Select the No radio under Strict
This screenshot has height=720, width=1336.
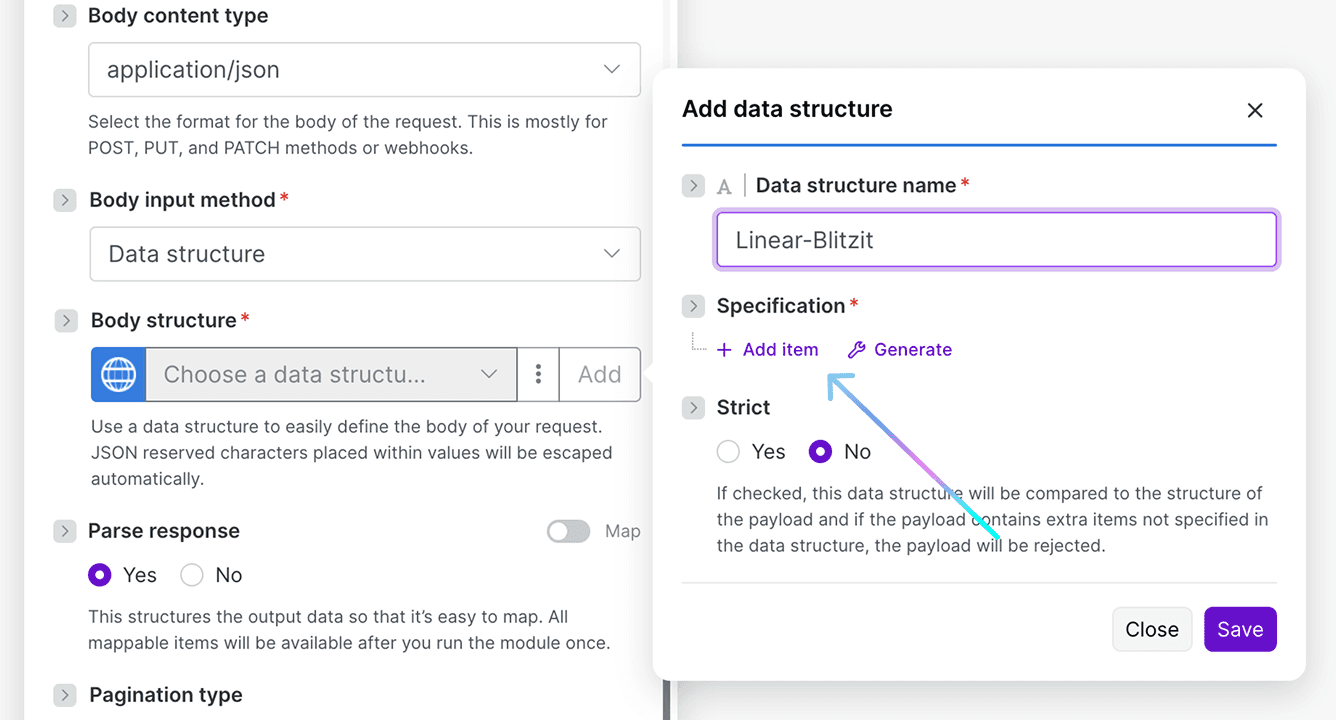820,452
